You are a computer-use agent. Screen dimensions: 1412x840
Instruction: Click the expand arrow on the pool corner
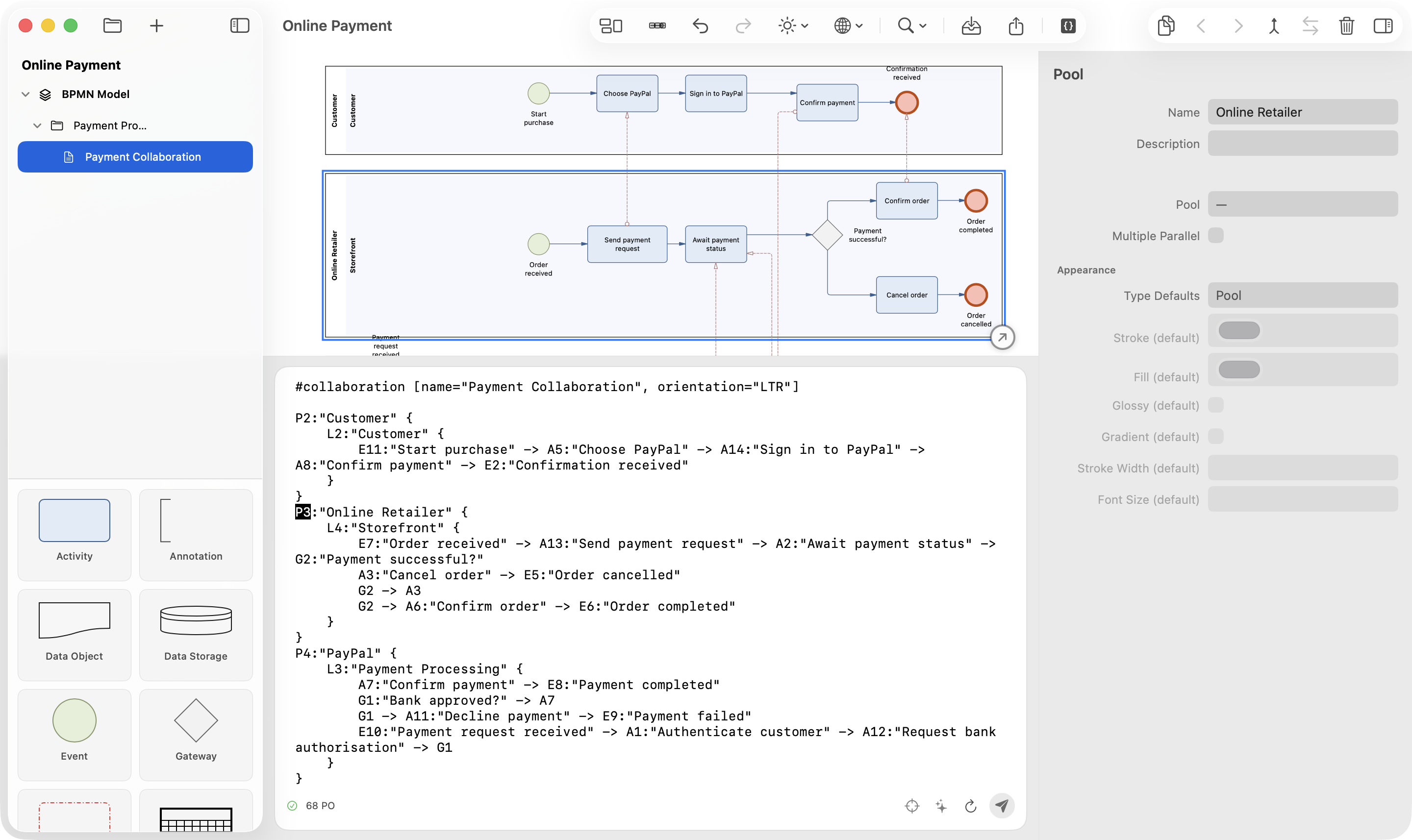[x=1002, y=337]
